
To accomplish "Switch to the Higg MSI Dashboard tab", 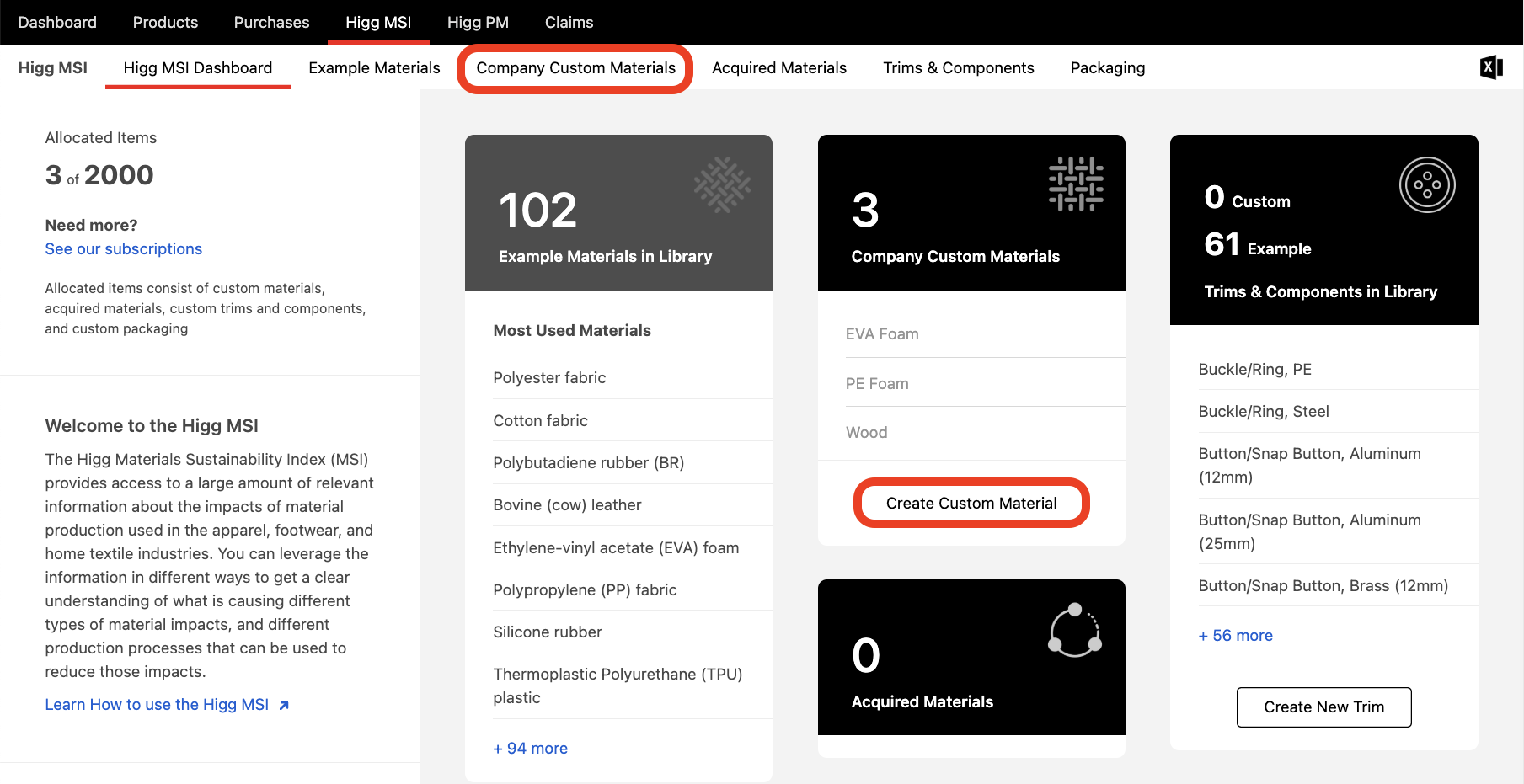I will tap(198, 67).
